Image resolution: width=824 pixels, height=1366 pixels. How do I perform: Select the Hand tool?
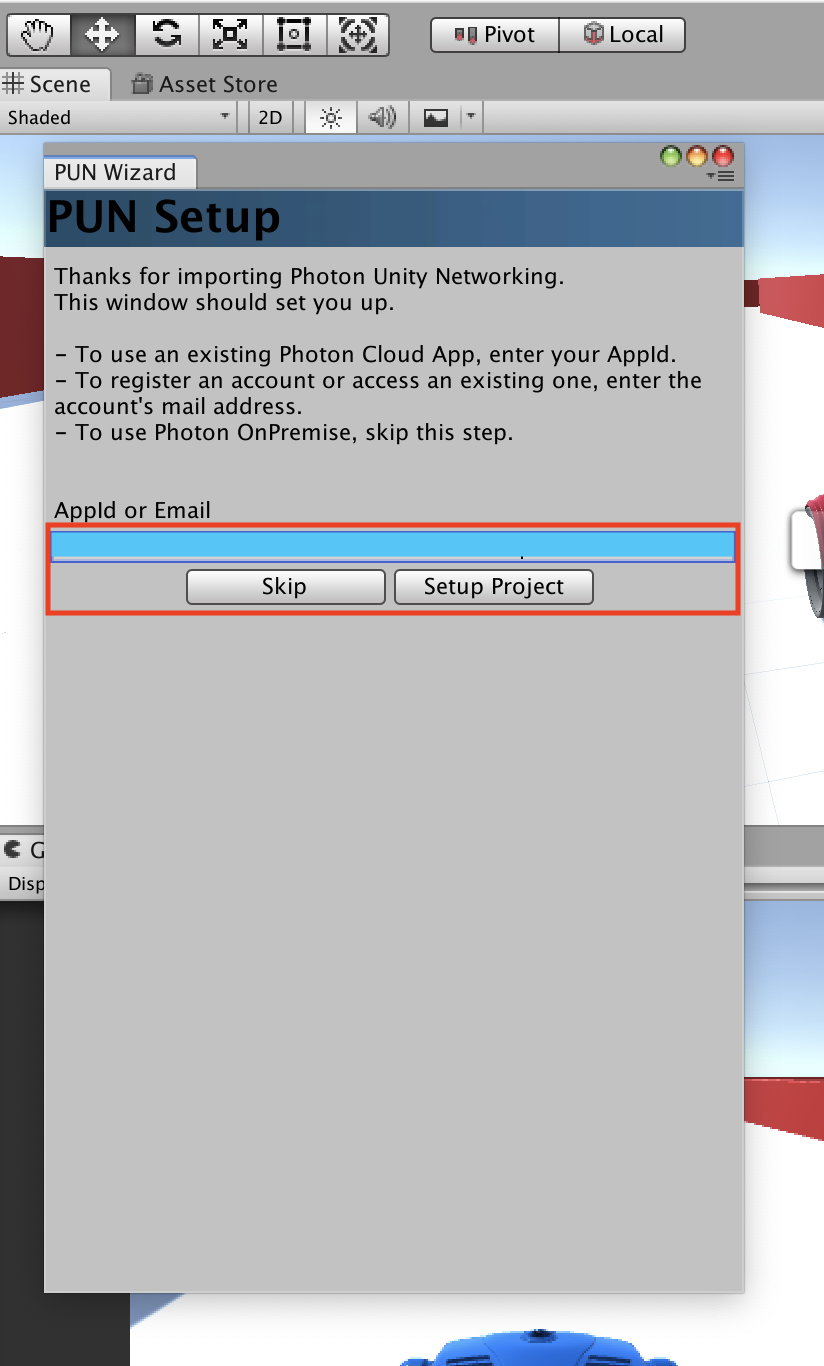[38, 35]
